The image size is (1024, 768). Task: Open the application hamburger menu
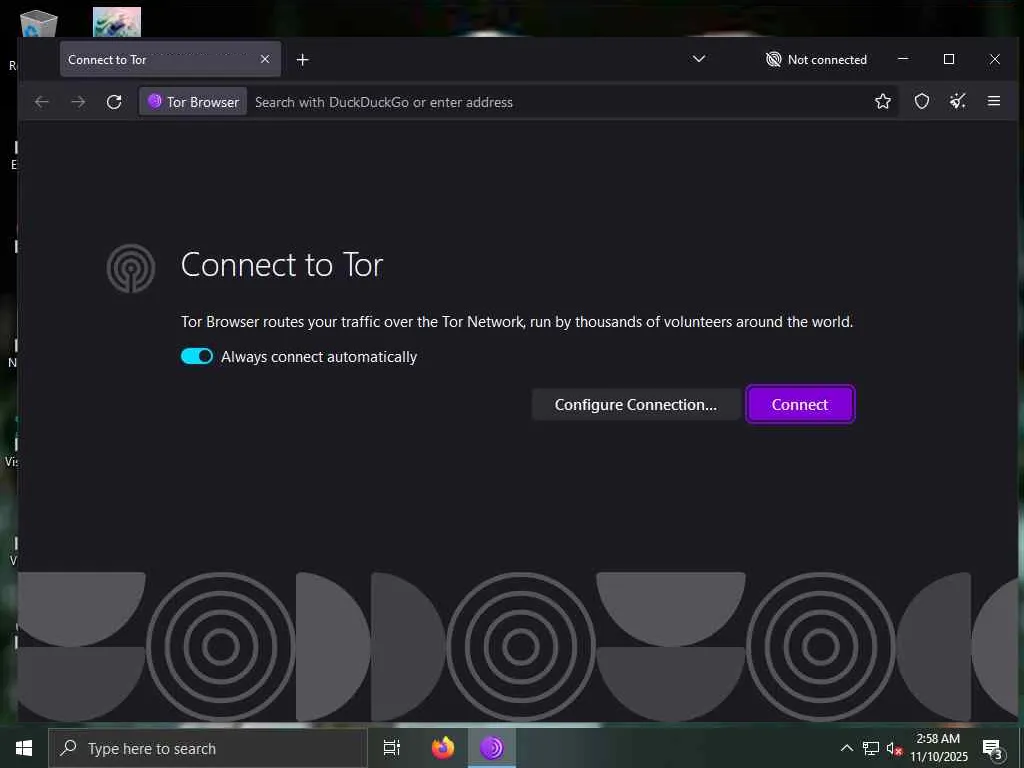pos(994,101)
